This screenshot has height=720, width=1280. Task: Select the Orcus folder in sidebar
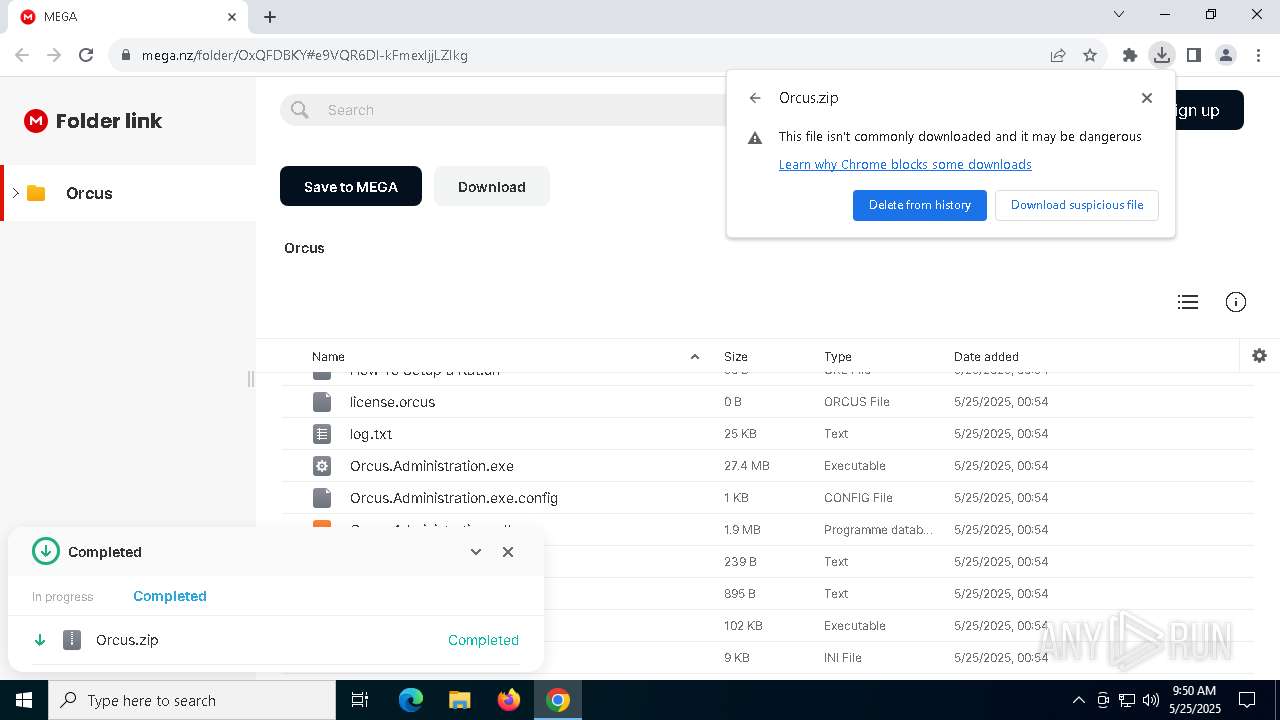[x=89, y=193]
